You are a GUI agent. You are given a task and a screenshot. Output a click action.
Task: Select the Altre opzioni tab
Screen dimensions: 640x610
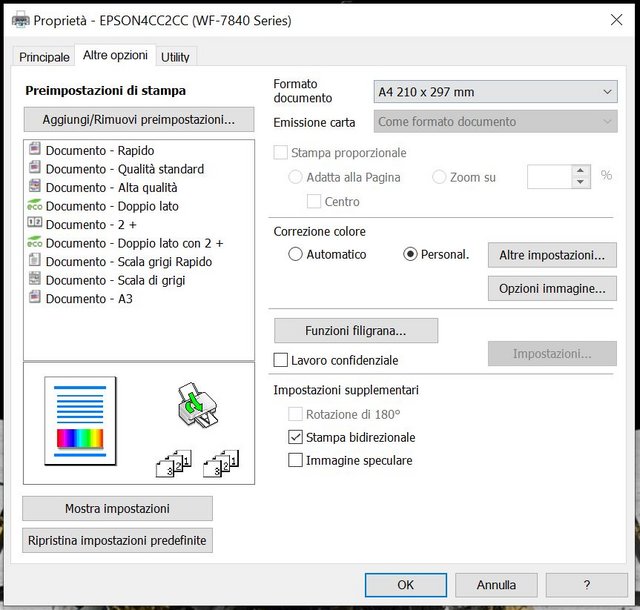pyautogui.click(x=115, y=55)
